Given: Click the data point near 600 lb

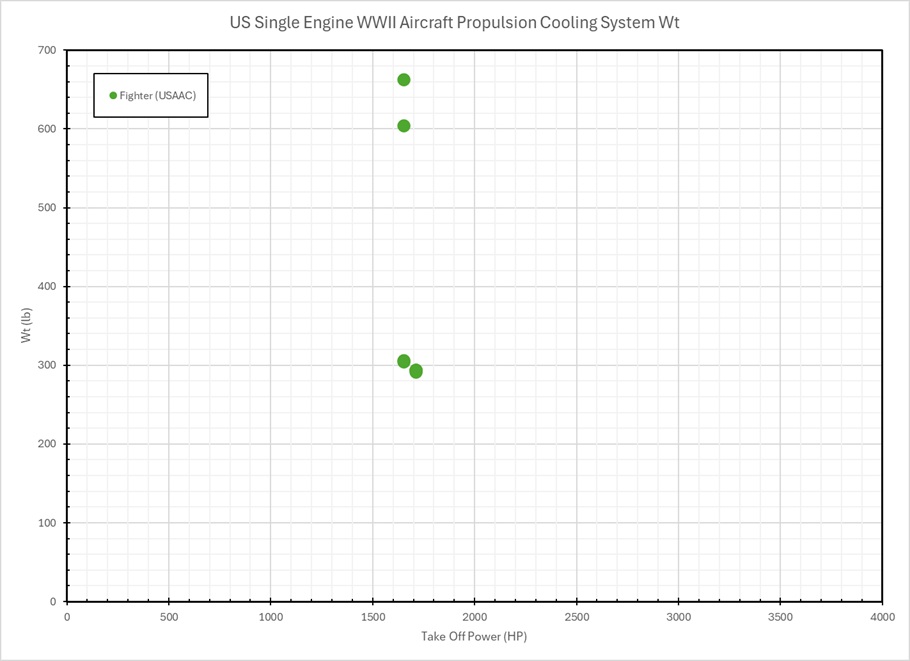Looking at the screenshot, I should (x=404, y=126).
